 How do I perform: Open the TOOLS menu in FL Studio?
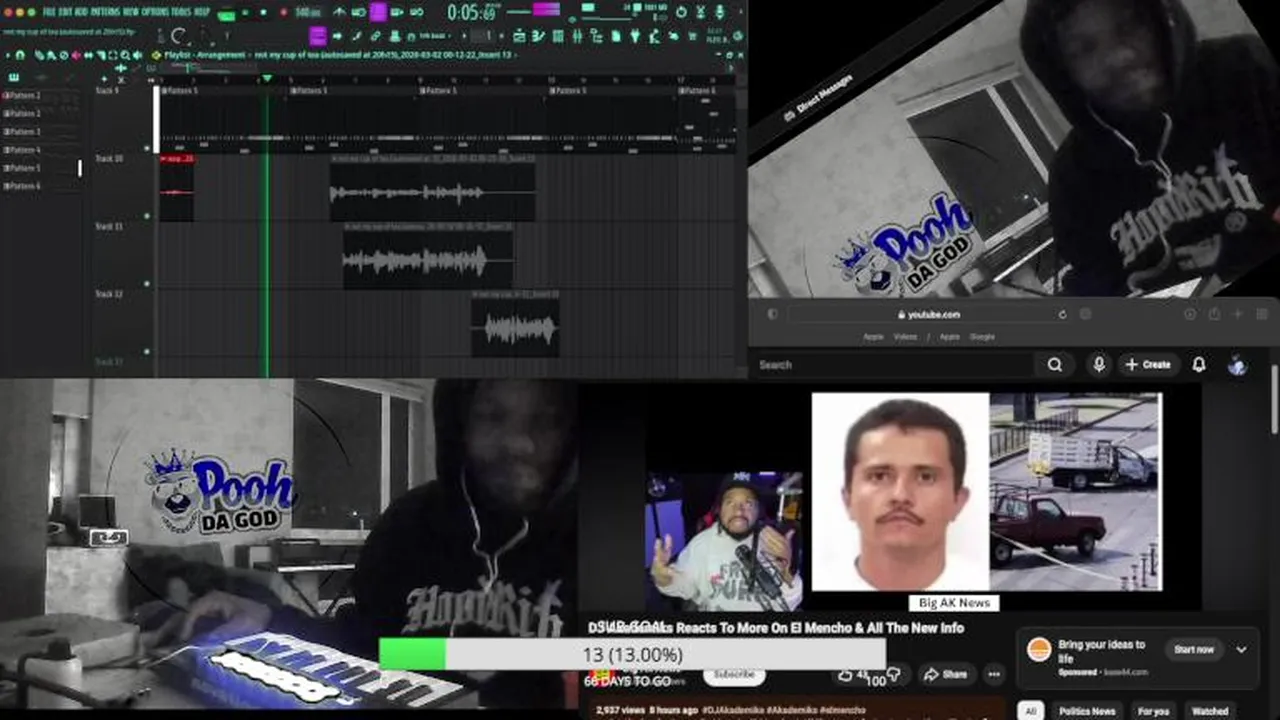[180, 12]
